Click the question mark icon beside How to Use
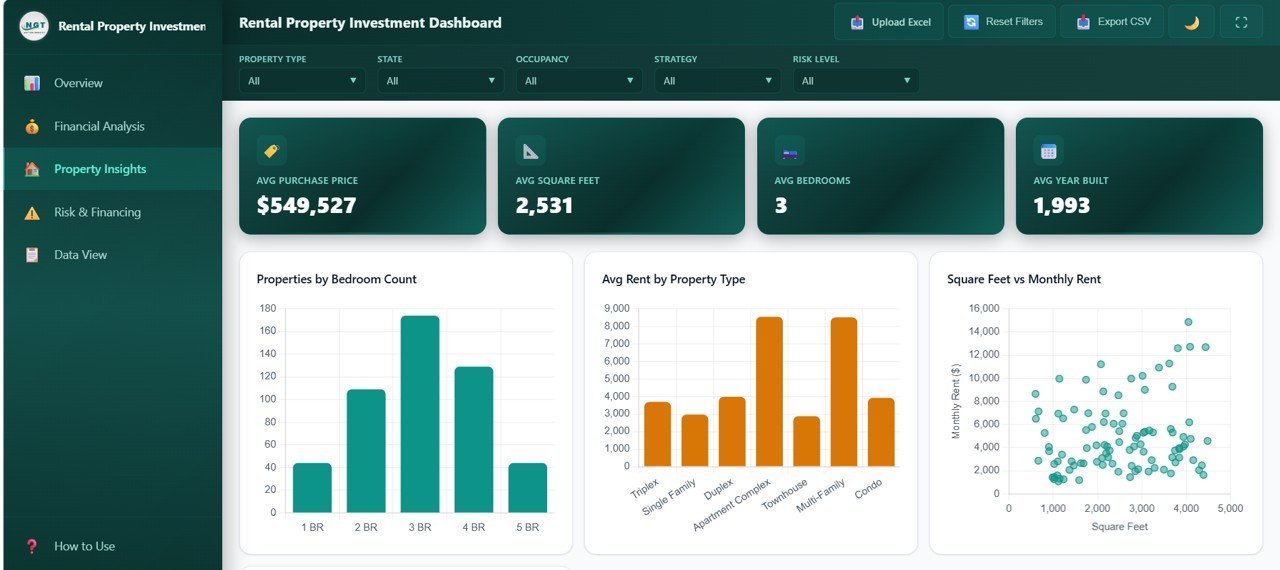This screenshot has height=570, width=1280. pyautogui.click(x=32, y=546)
